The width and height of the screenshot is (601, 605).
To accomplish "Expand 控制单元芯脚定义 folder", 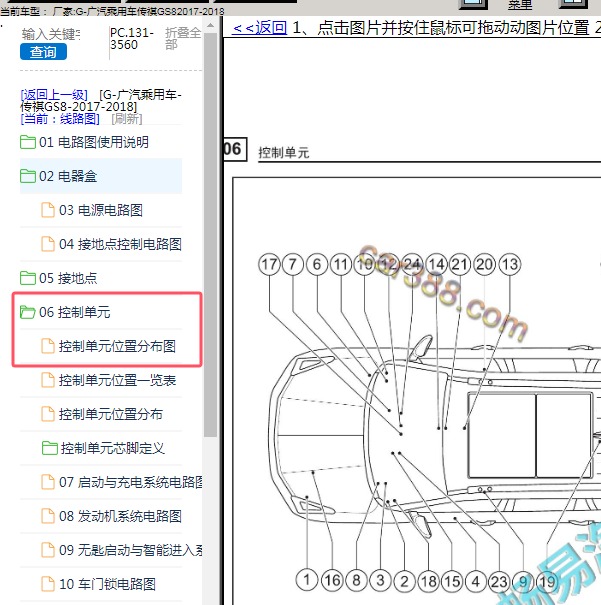I will pyautogui.click(x=113, y=448).
